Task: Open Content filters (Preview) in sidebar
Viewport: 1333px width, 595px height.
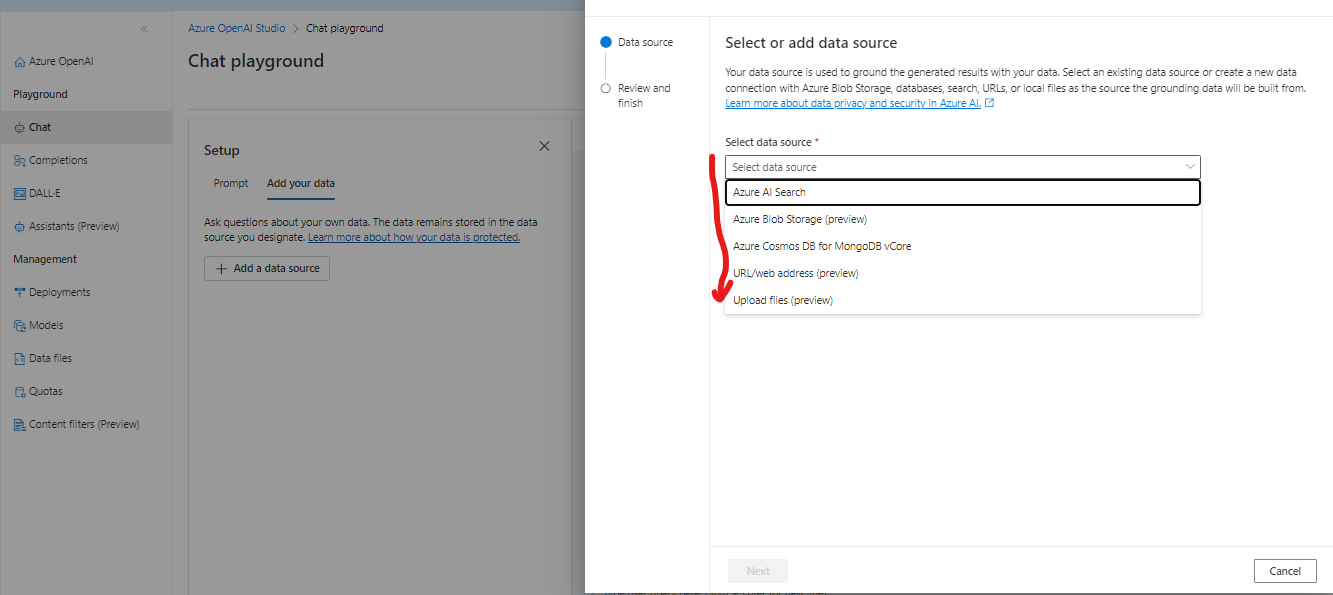Action: coord(86,424)
